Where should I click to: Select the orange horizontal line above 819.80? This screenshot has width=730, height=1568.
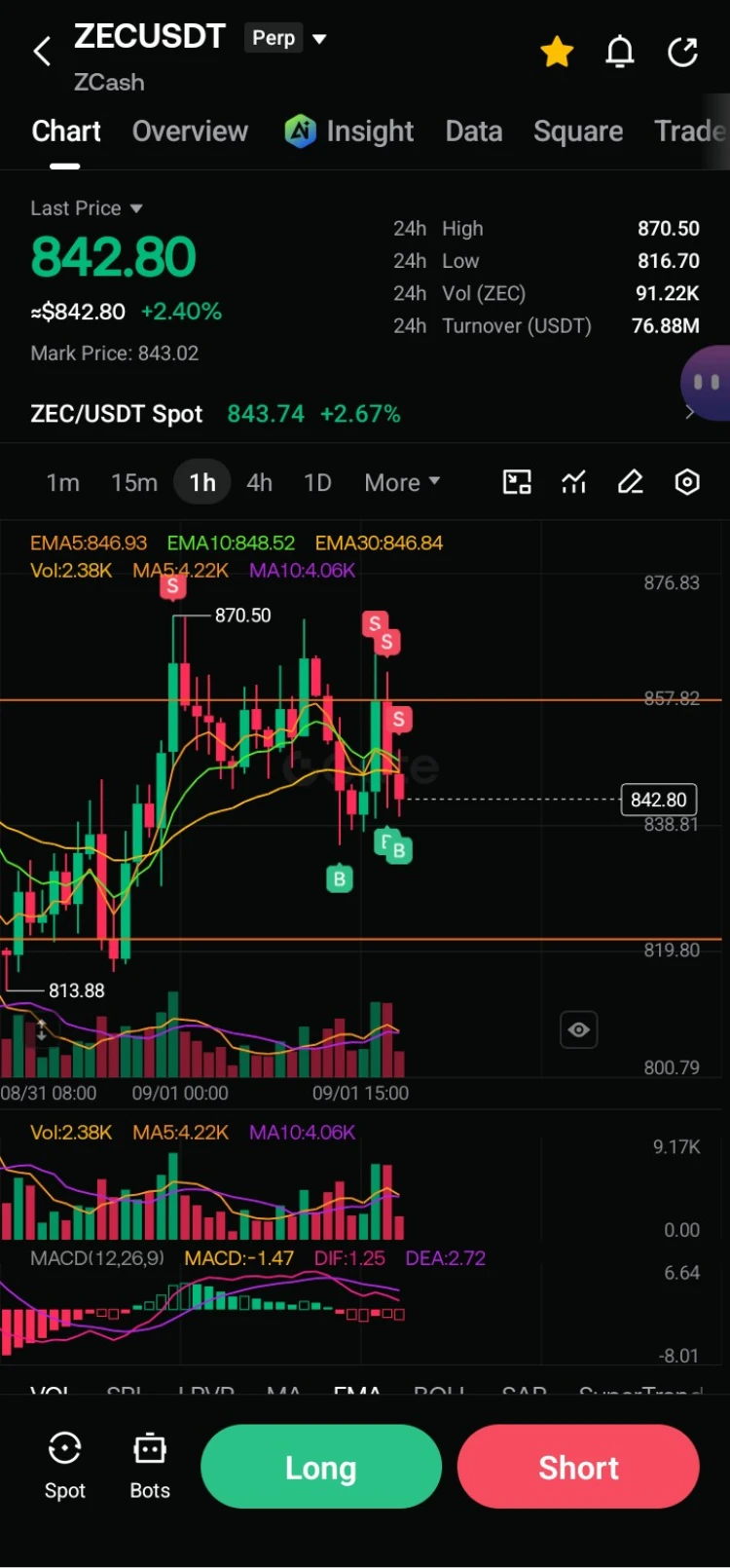361,939
